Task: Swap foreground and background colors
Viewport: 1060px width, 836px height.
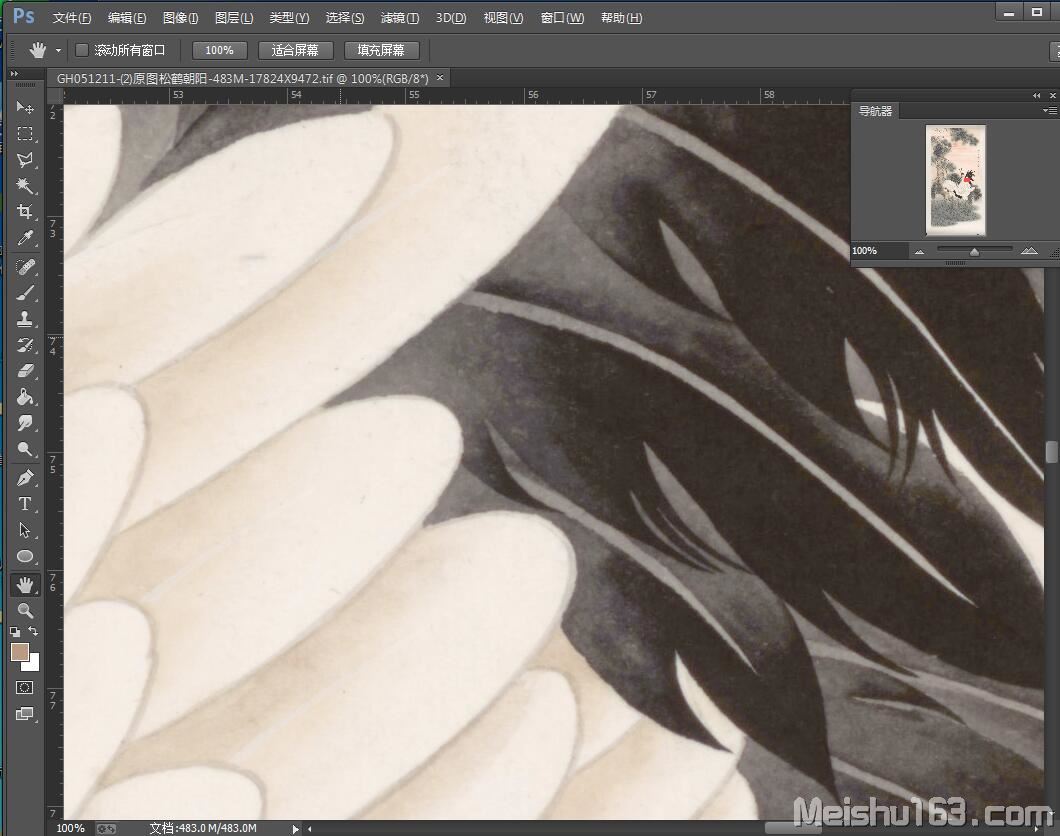Action: point(33,631)
